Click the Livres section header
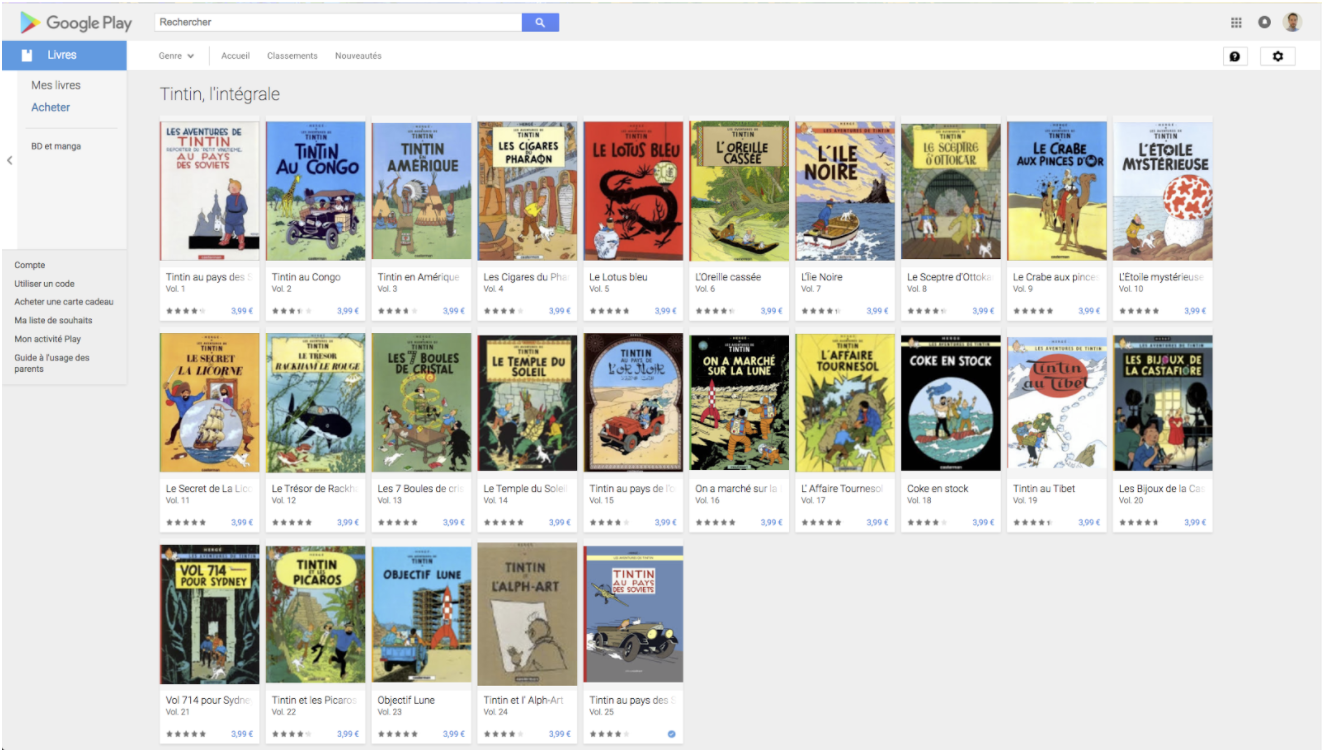The height and width of the screenshot is (754, 1324). pyautogui.click(x=64, y=55)
